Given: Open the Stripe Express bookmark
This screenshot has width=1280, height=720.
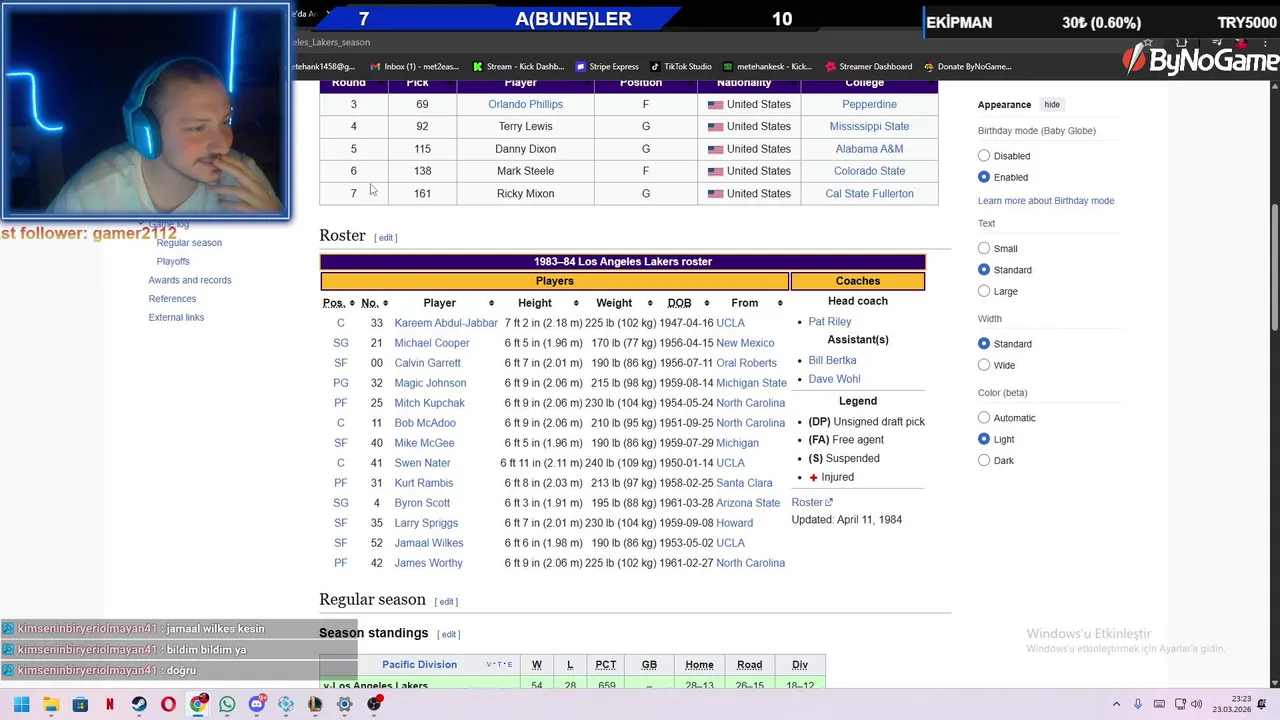Looking at the screenshot, I should coord(607,67).
